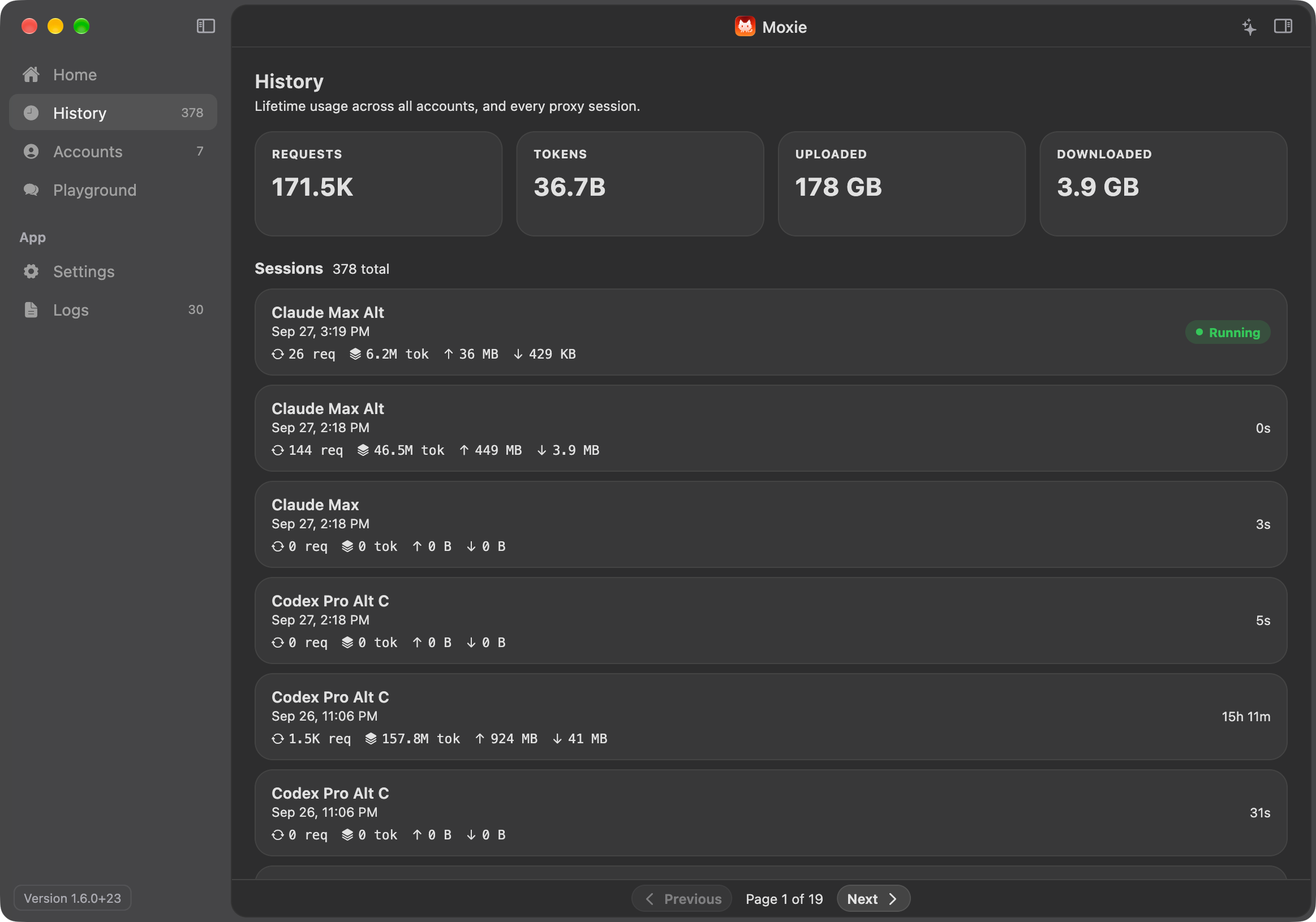Click upload arrow beside 449 MB
Viewport: 1316px width, 922px height.
coord(465,450)
